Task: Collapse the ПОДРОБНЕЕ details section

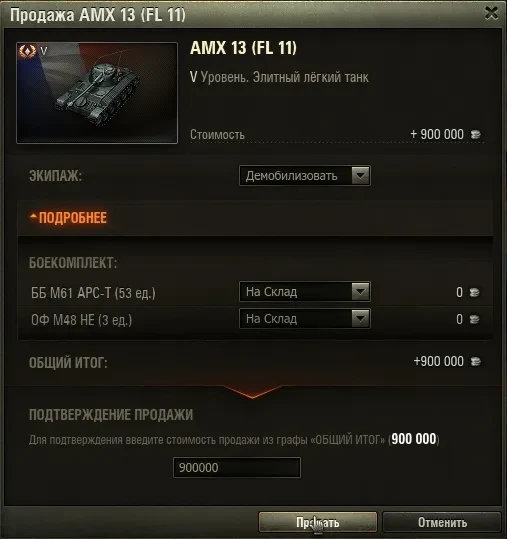Action: tap(68, 218)
